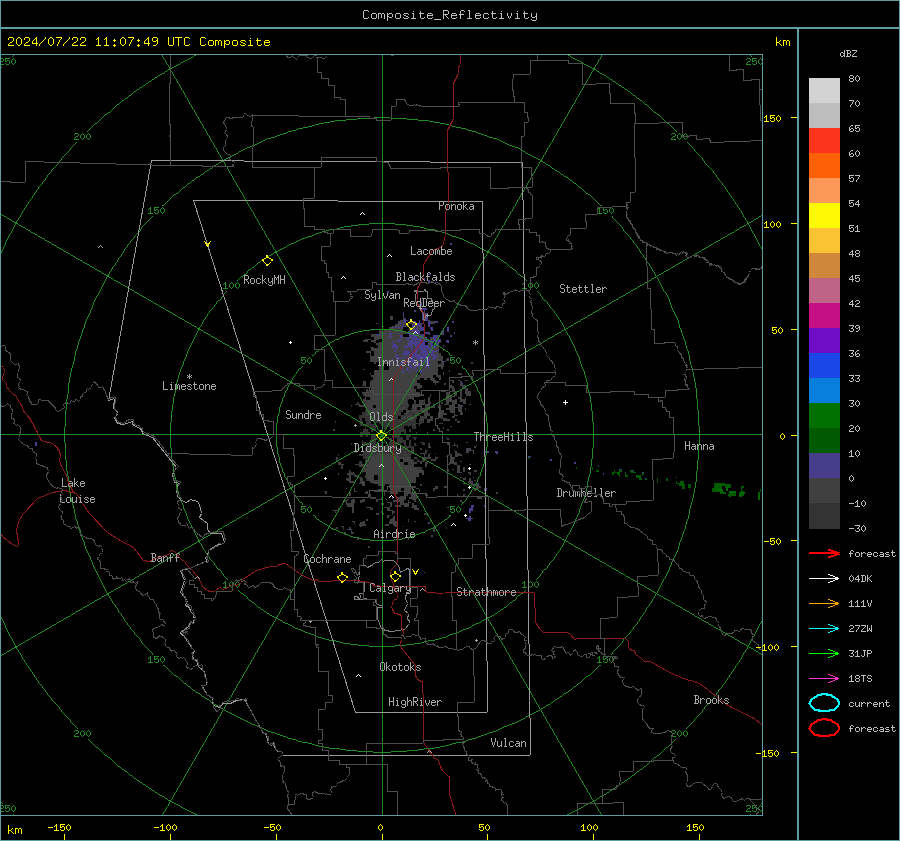Click the yellow diamond marker near RockyMH
The width and height of the screenshot is (900, 841).
point(267,261)
